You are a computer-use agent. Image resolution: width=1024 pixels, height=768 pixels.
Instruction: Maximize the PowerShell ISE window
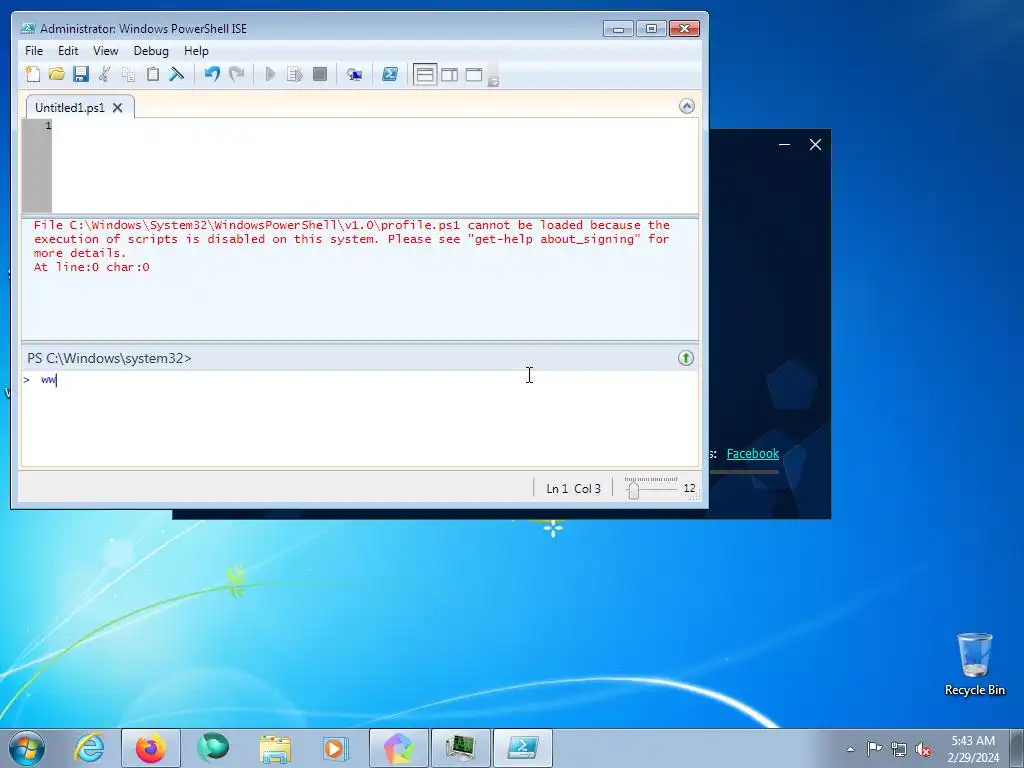click(651, 29)
